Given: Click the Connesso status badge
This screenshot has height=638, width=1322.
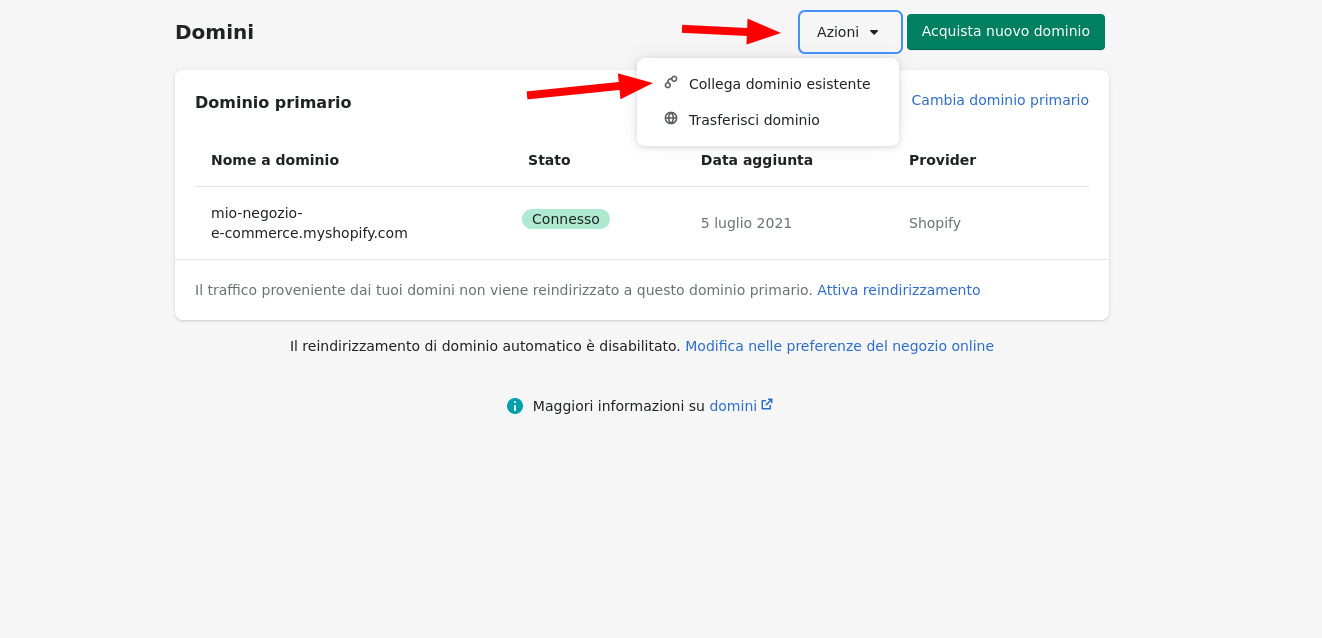Looking at the screenshot, I should [566, 219].
